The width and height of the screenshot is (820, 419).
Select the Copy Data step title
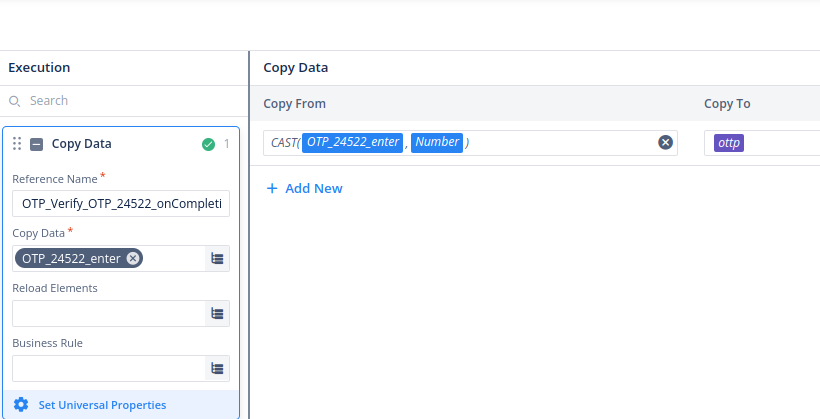coord(82,144)
